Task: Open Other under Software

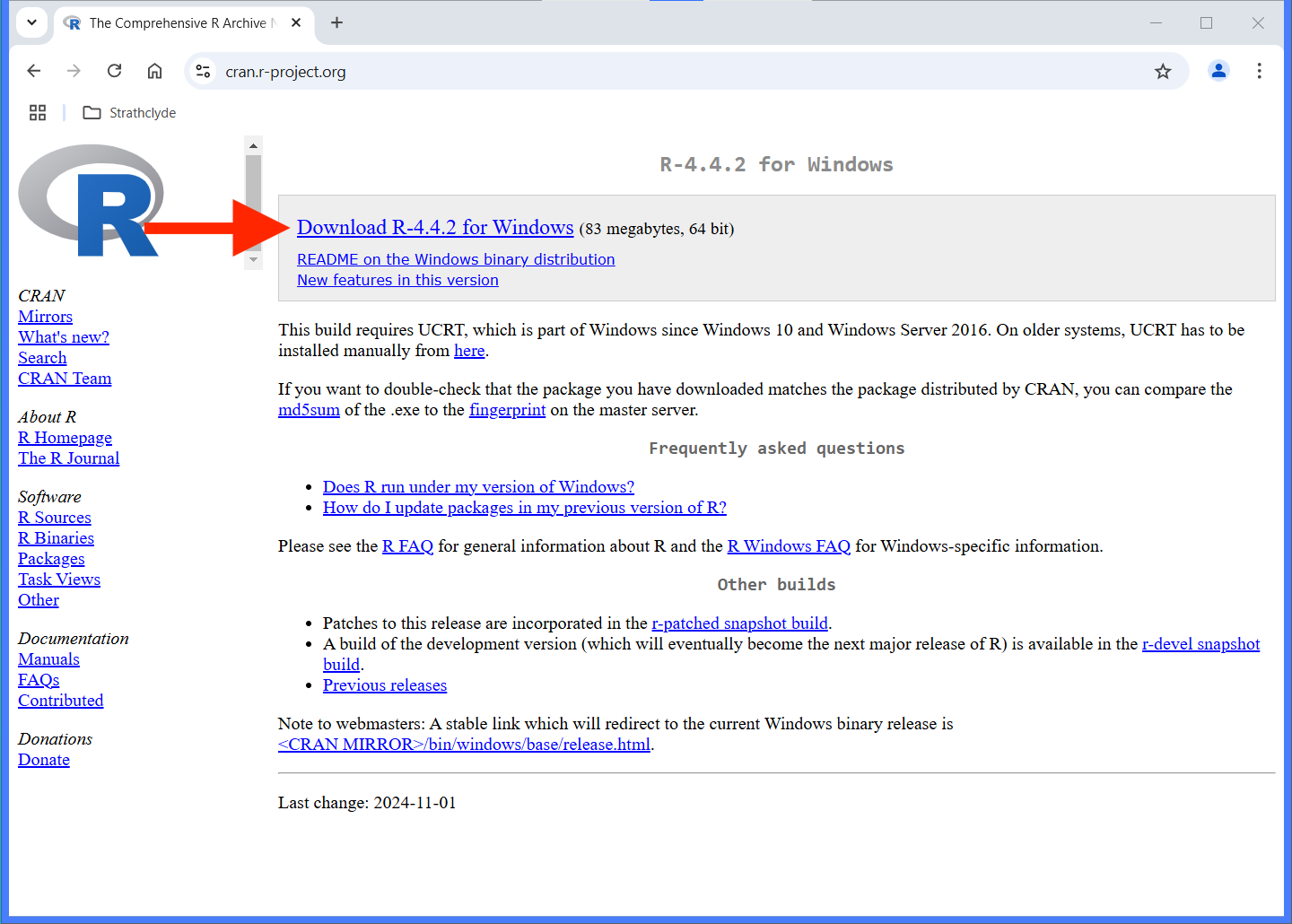Action: (39, 600)
